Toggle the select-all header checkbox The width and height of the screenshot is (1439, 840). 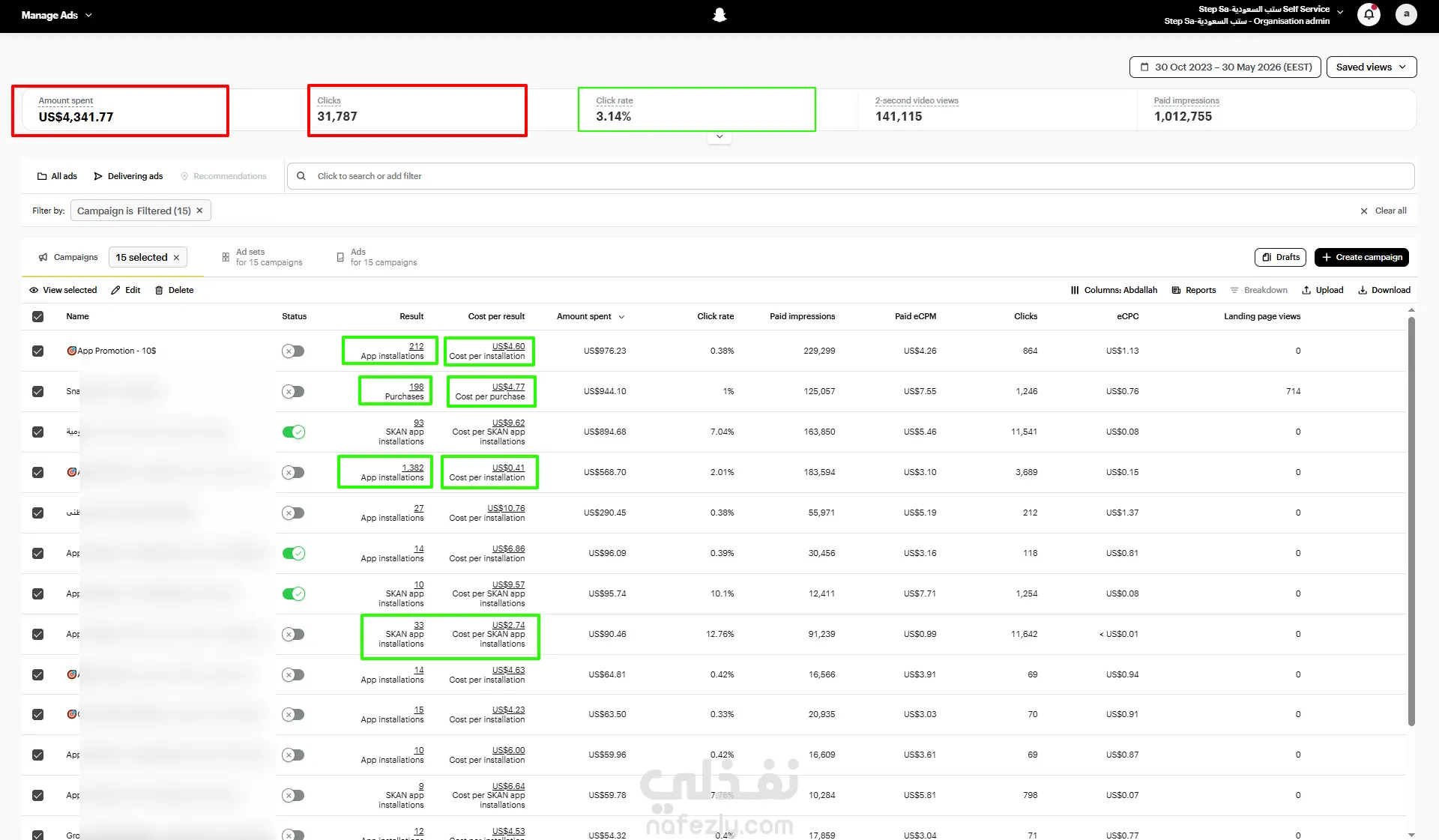click(37, 316)
